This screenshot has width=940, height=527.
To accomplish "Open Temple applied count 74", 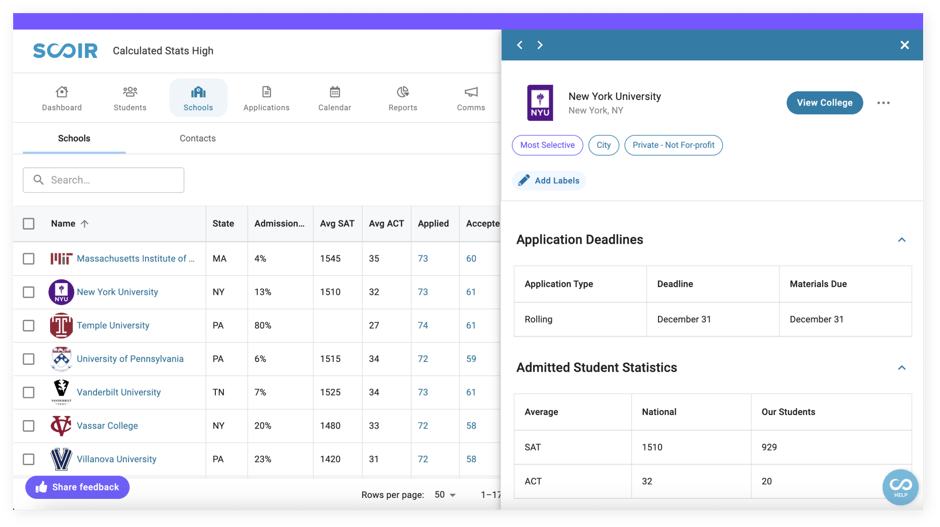I will pyautogui.click(x=423, y=326).
